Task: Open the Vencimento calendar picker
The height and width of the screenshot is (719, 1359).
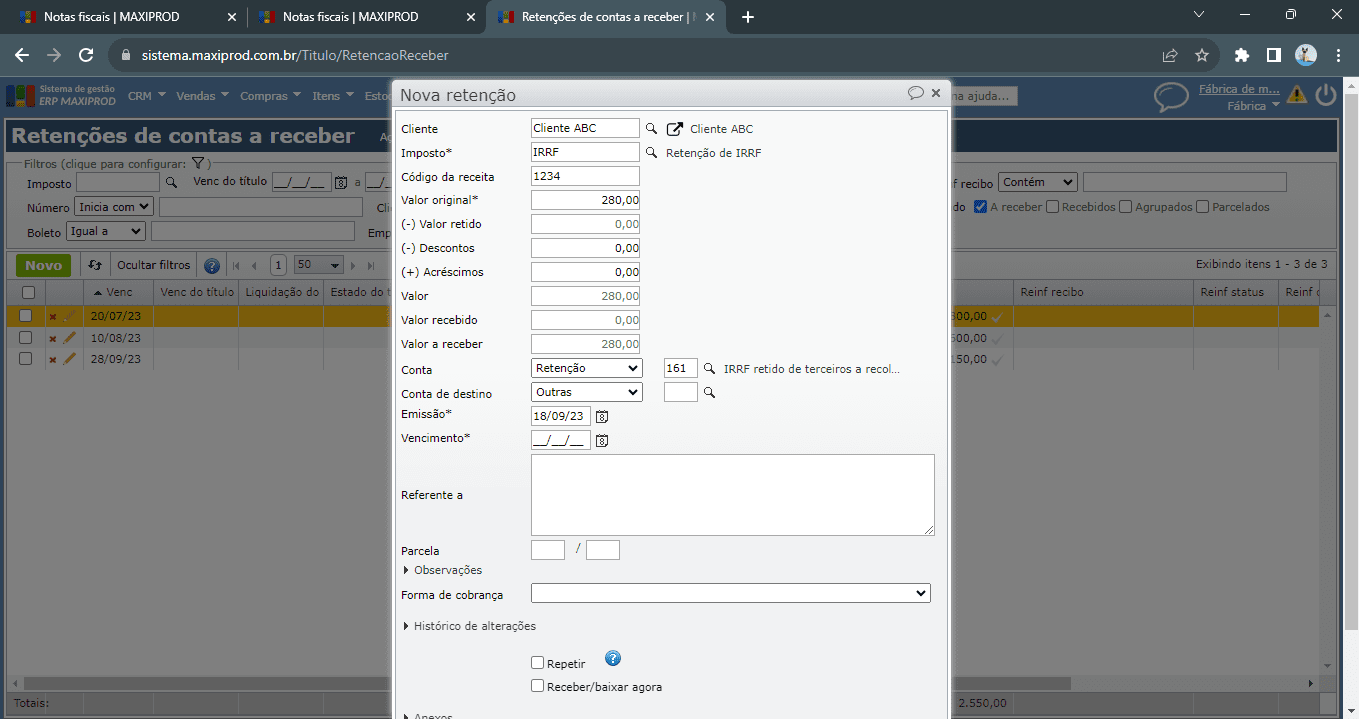Action: point(602,440)
